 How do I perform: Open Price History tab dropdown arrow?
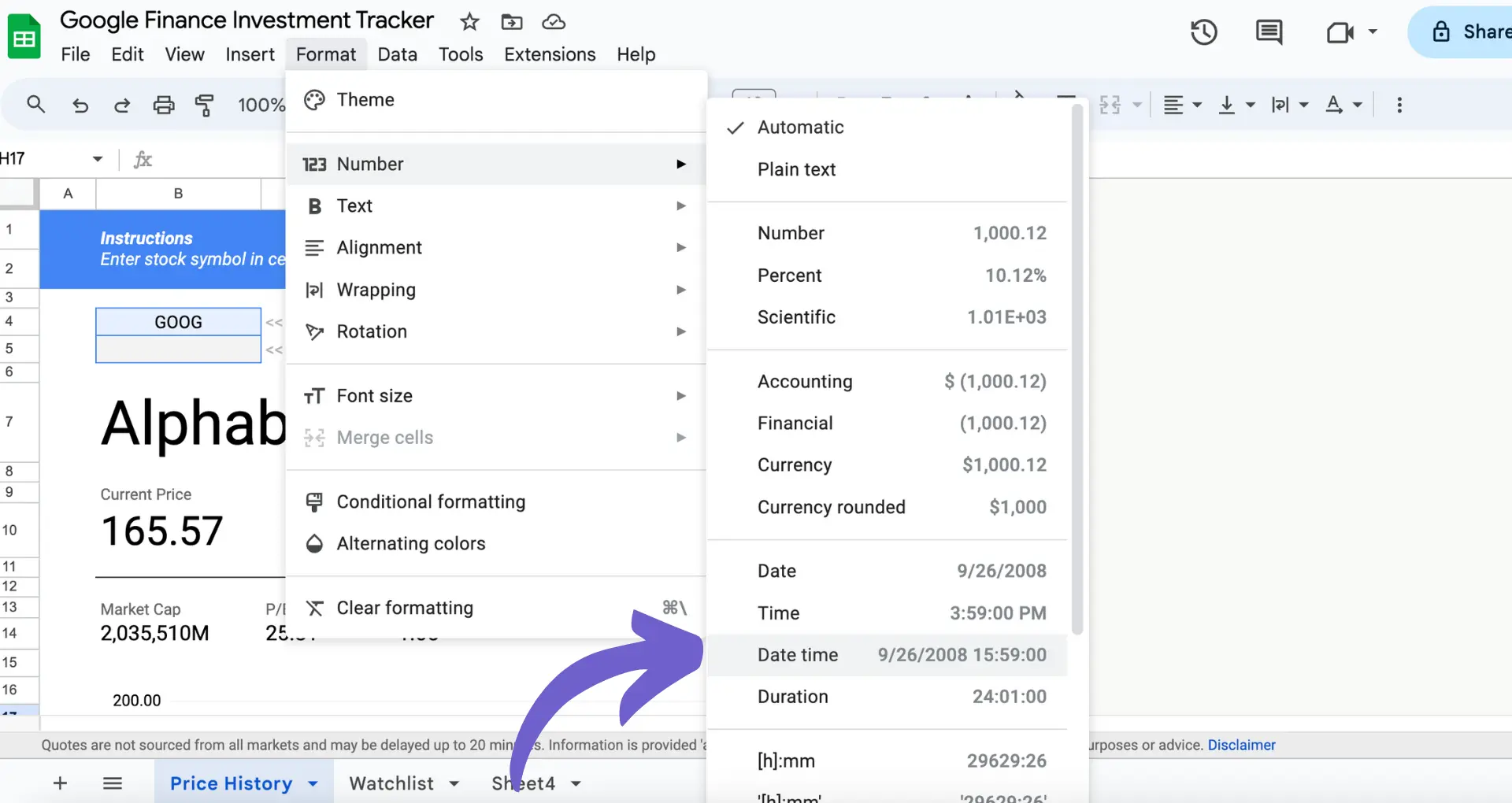(313, 783)
